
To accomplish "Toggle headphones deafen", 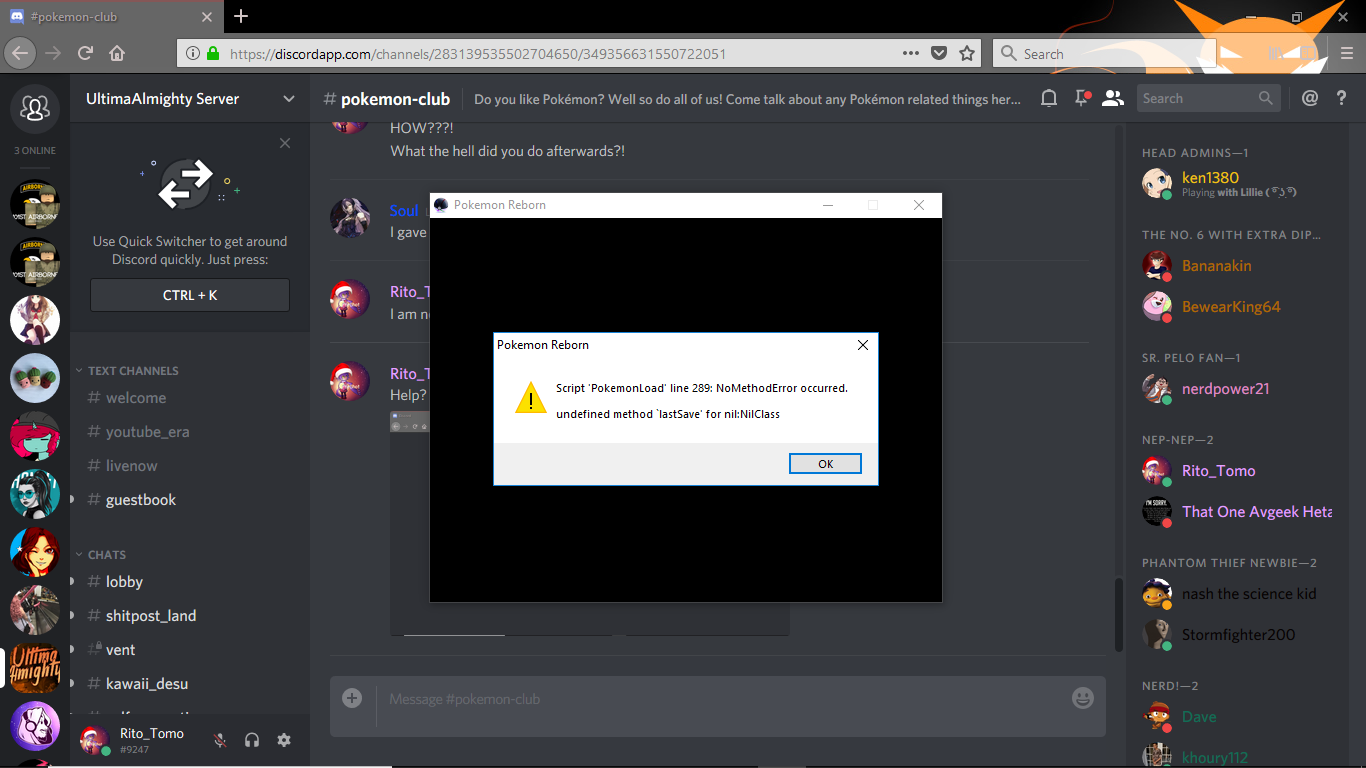I will pyautogui.click(x=252, y=740).
